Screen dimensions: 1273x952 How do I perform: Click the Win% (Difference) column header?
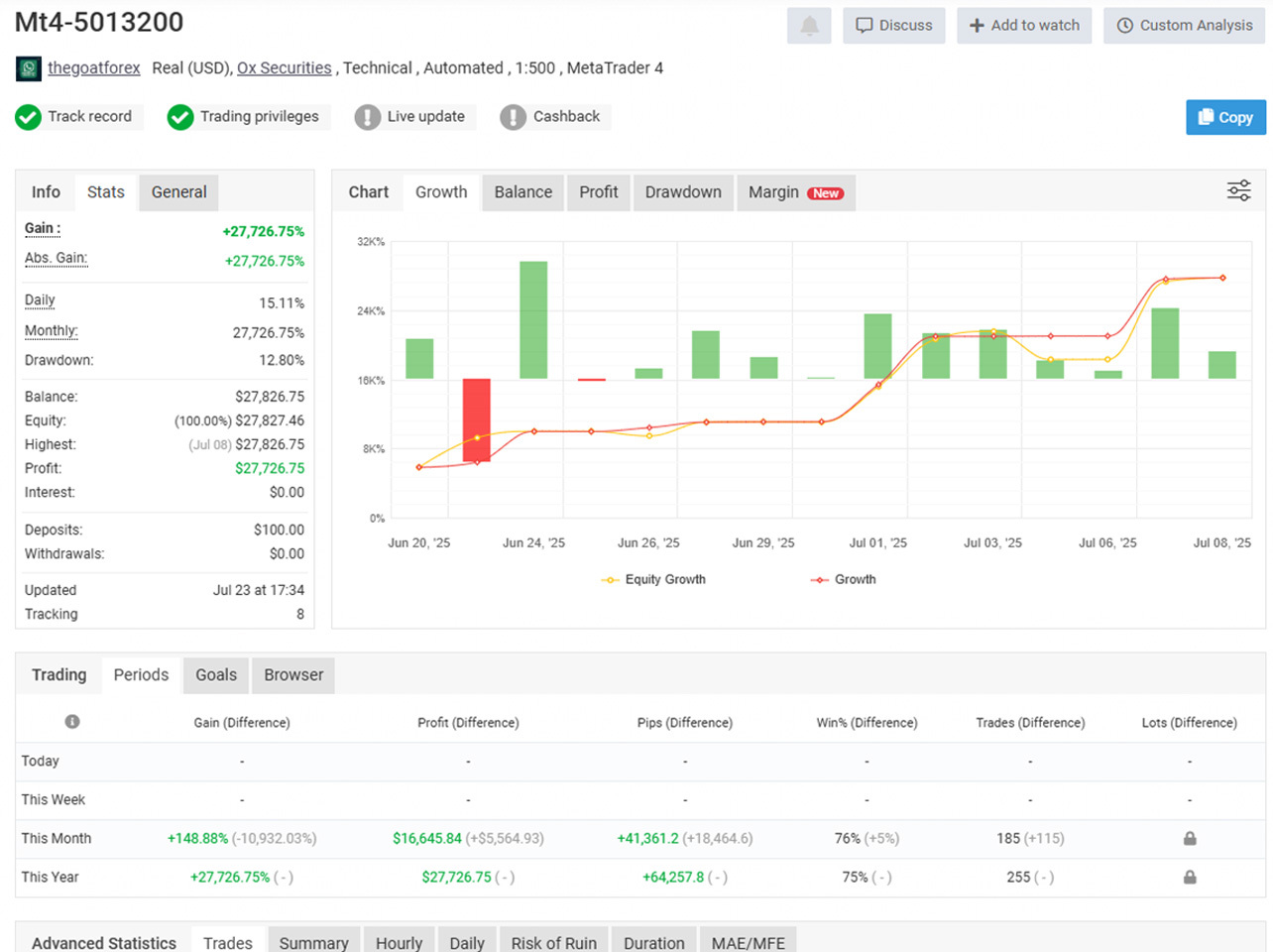click(867, 723)
